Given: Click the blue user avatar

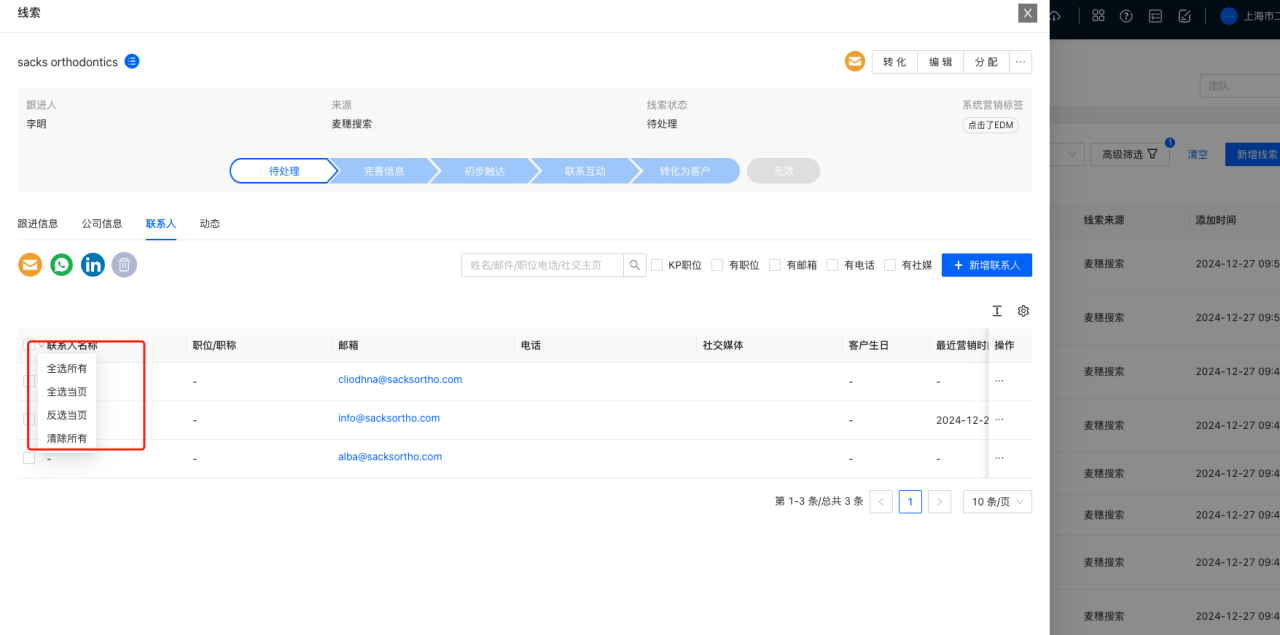Looking at the screenshot, I should (1229, 16).
